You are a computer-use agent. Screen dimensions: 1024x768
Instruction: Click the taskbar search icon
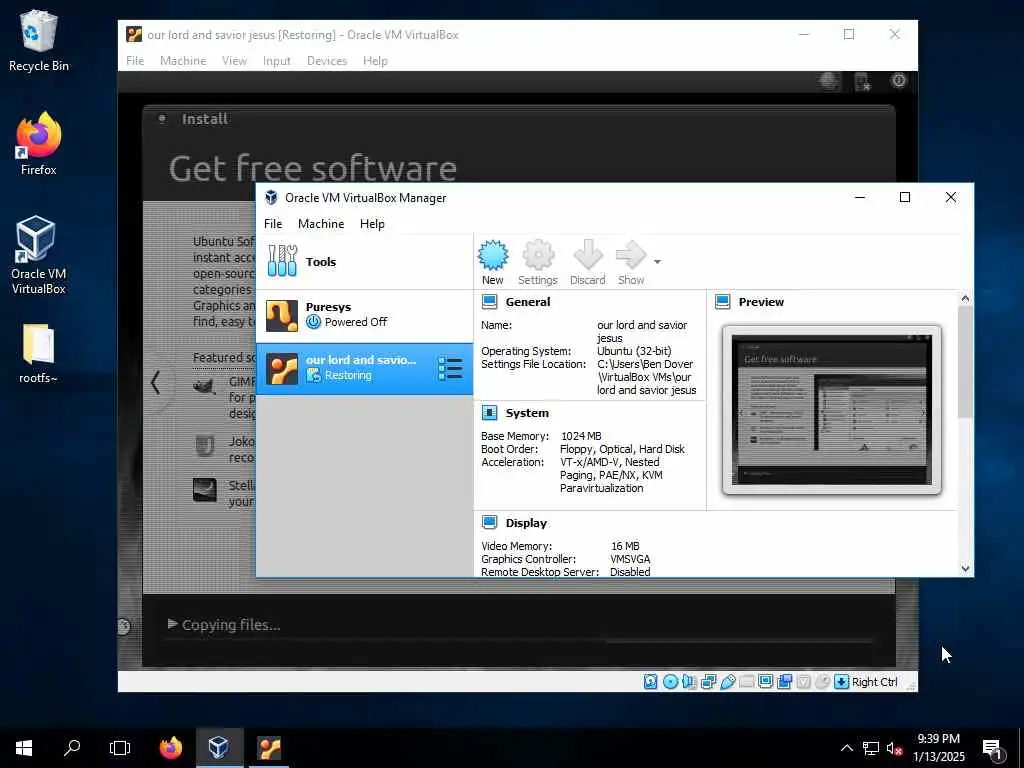[x=72, y=748]
